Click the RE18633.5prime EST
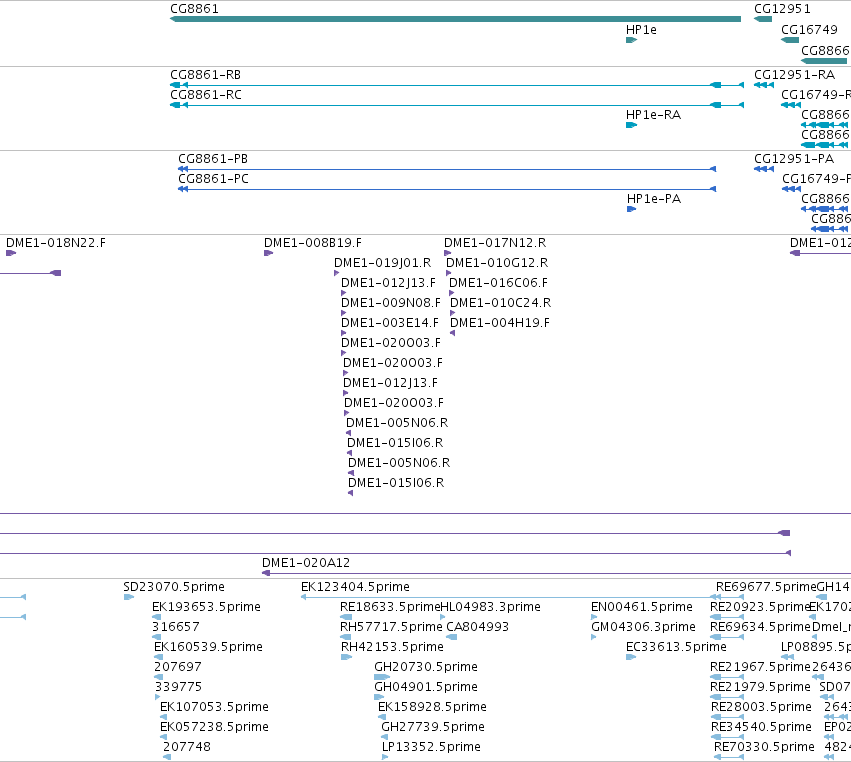 click(x=346, y=617)
